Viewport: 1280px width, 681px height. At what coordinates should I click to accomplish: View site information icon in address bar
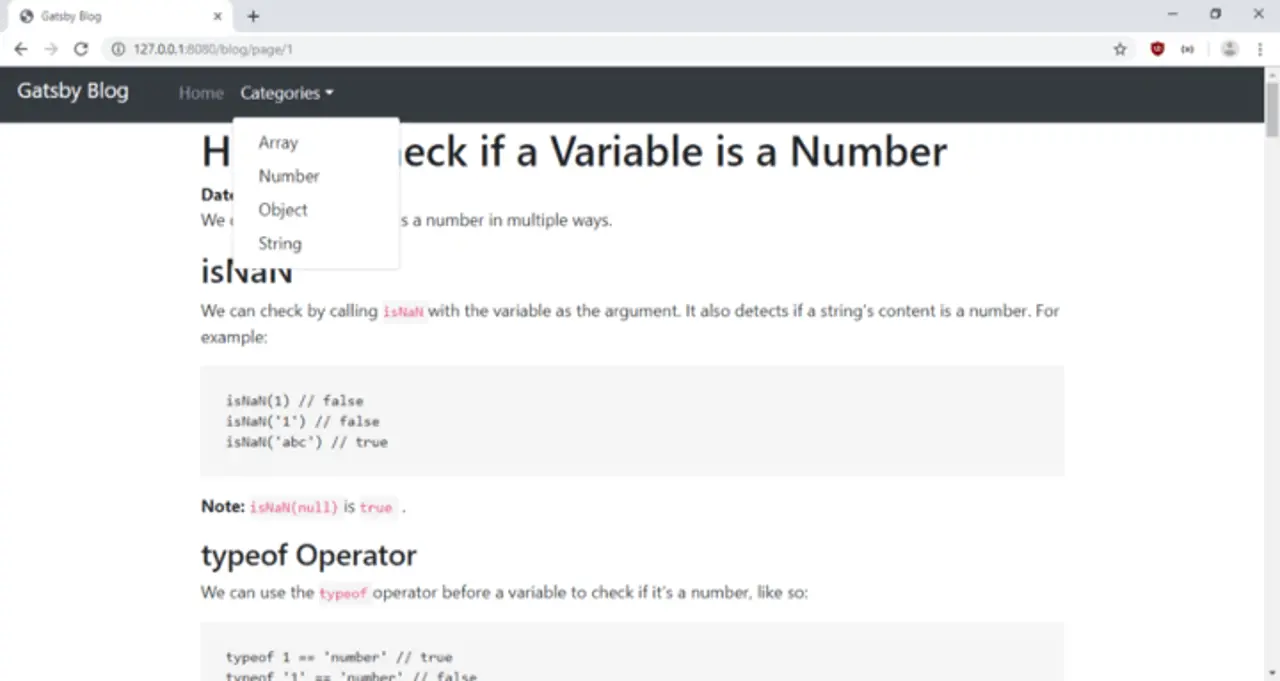(x=118, y=49)
